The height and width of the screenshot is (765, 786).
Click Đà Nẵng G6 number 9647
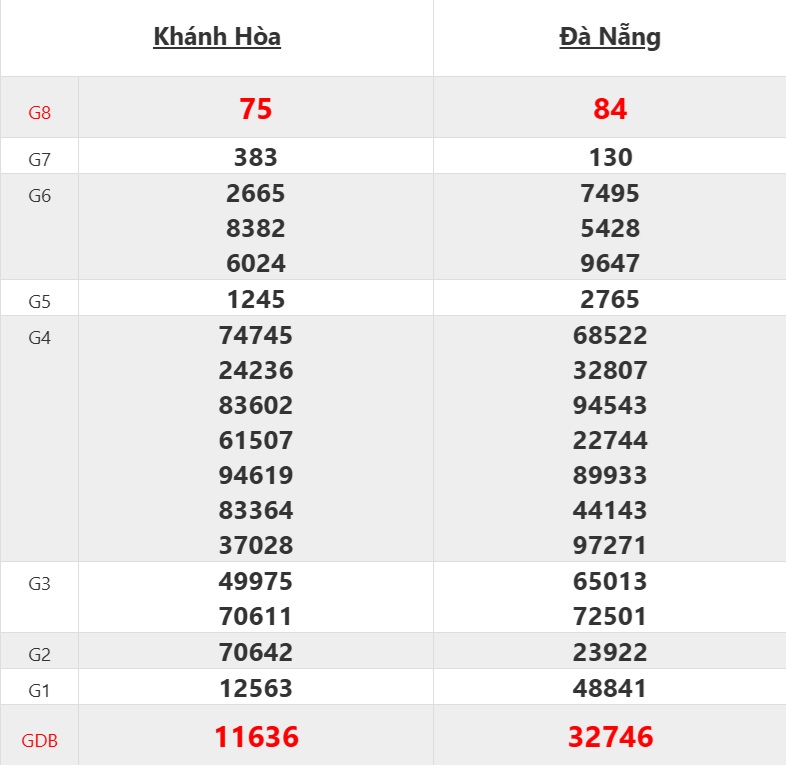pos(610,264)
